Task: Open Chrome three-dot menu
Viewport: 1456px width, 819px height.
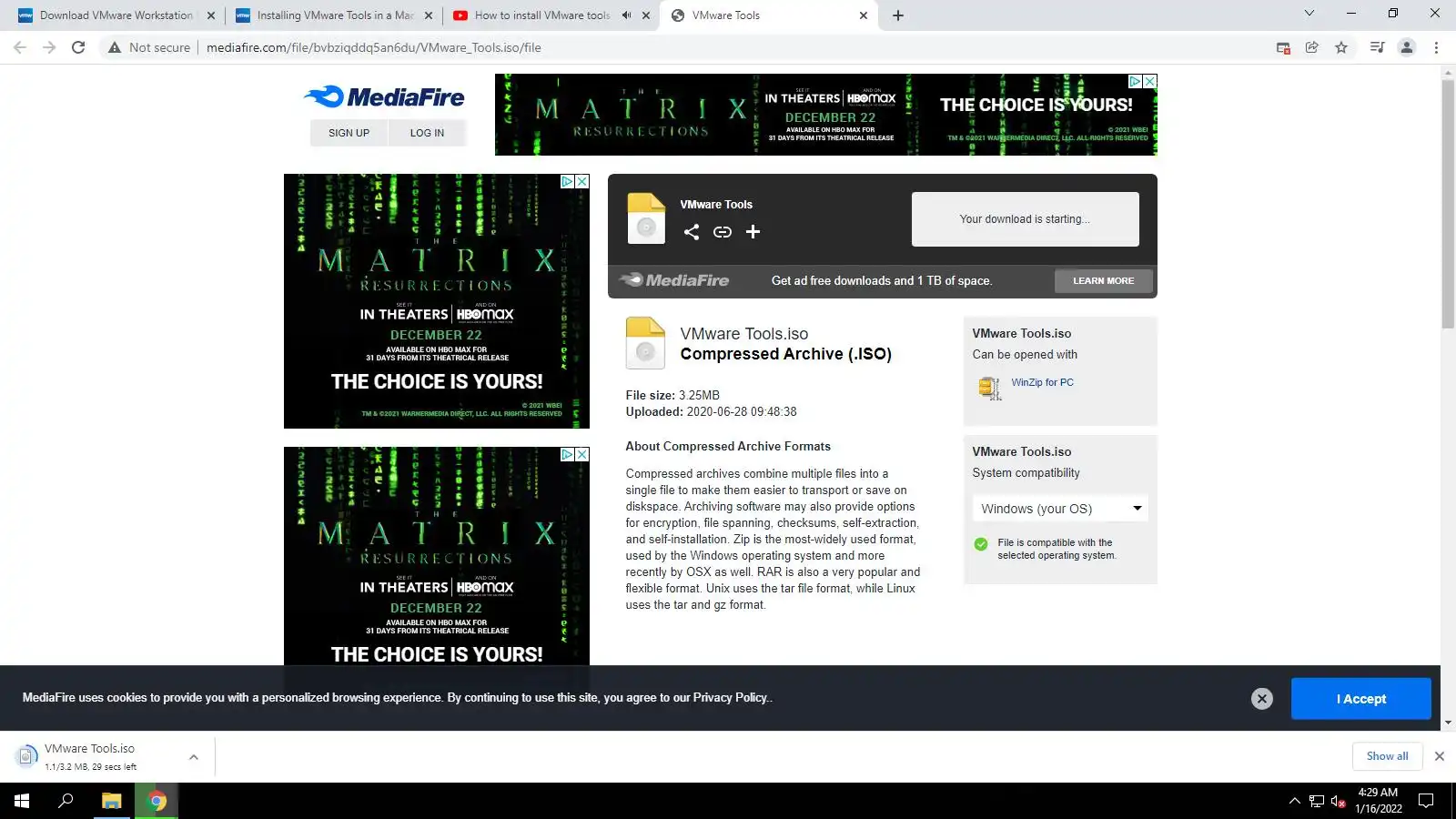Action: [x=1436, y=47]
